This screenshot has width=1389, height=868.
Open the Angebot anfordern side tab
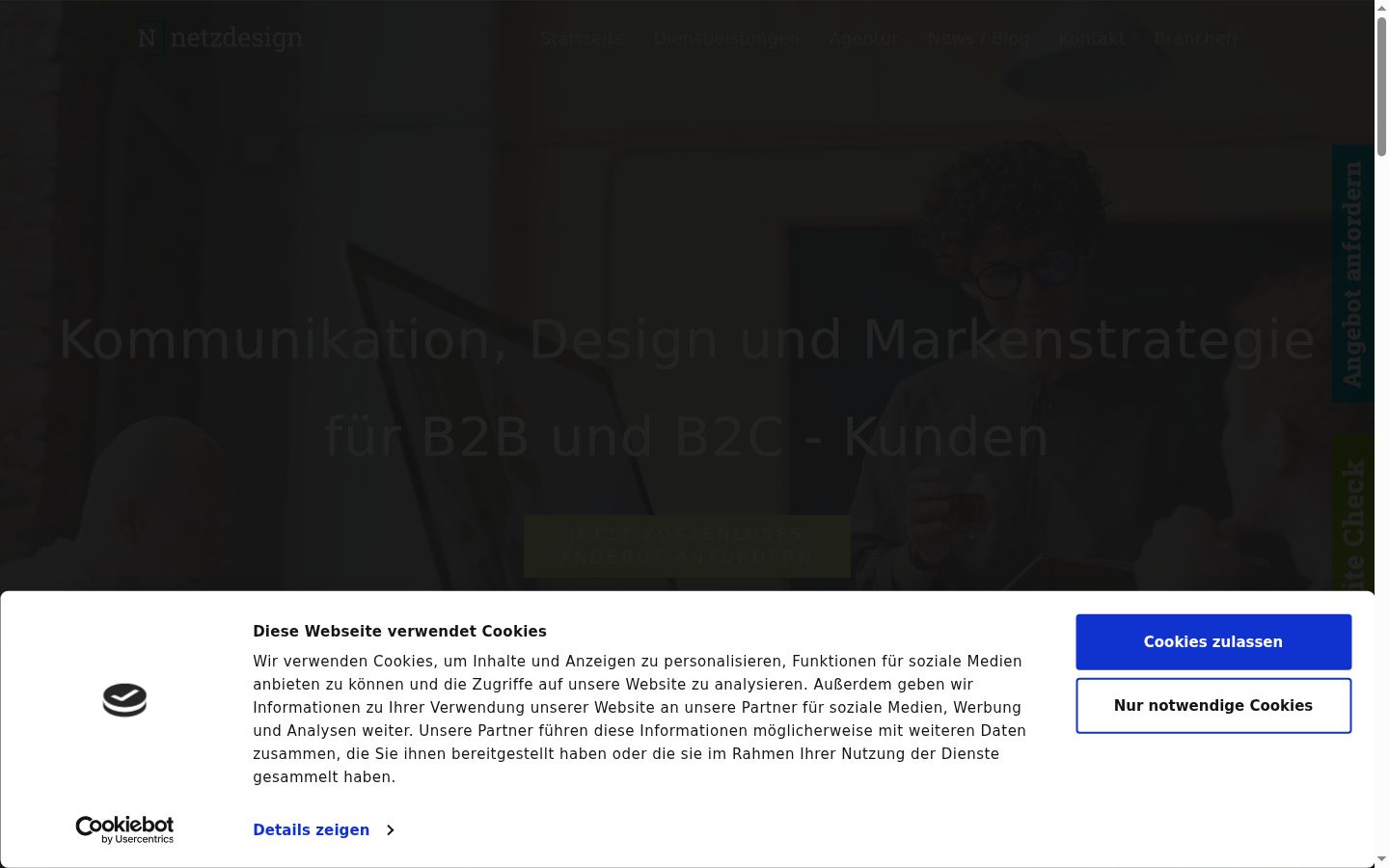pyautogui.click(x=1353, y=274)
